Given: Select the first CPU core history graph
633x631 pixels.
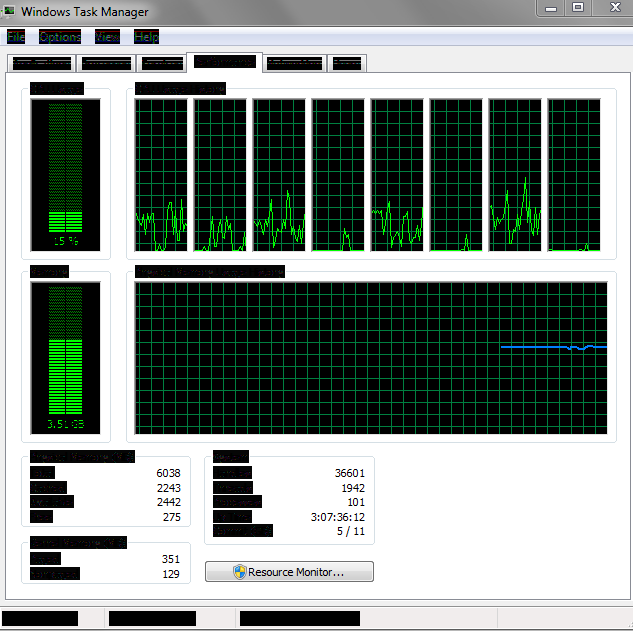Looking at the screenshot, I should 161,175.
